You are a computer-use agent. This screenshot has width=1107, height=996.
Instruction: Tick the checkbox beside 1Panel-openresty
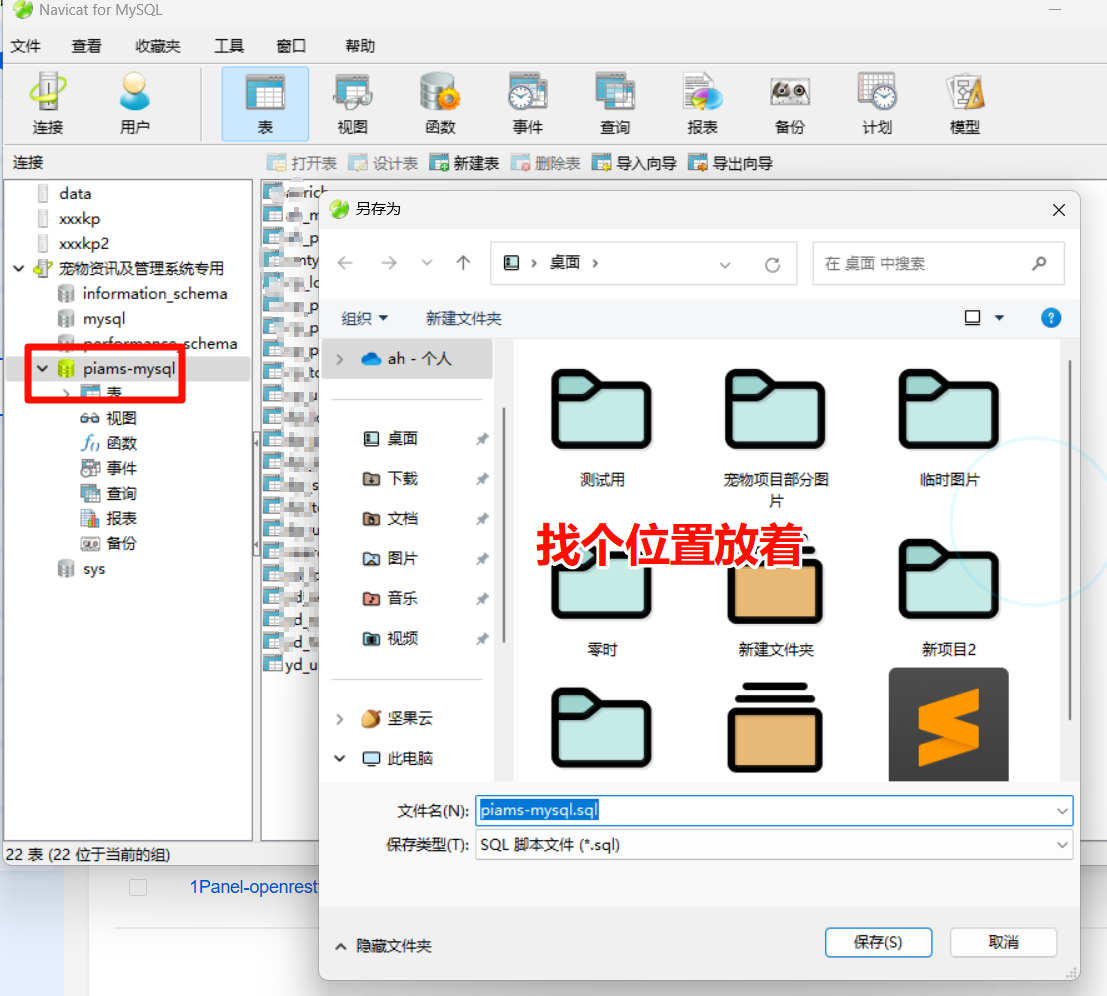point(138,887)
